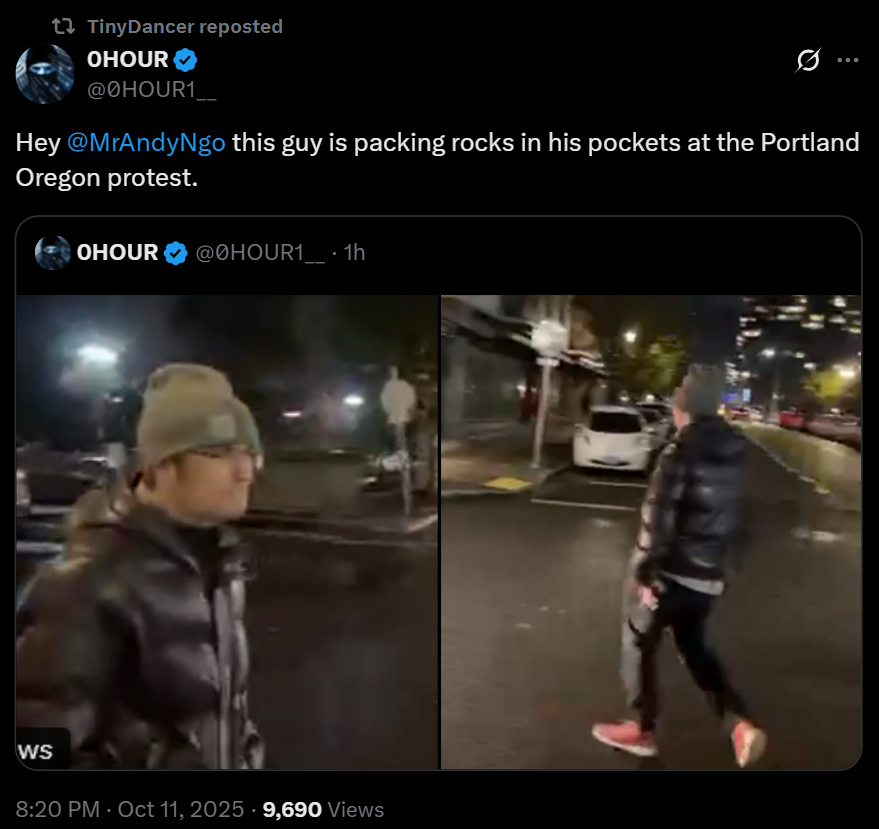
Task: Click the blue verified badge beside 0HOUR
Action: 185,60
